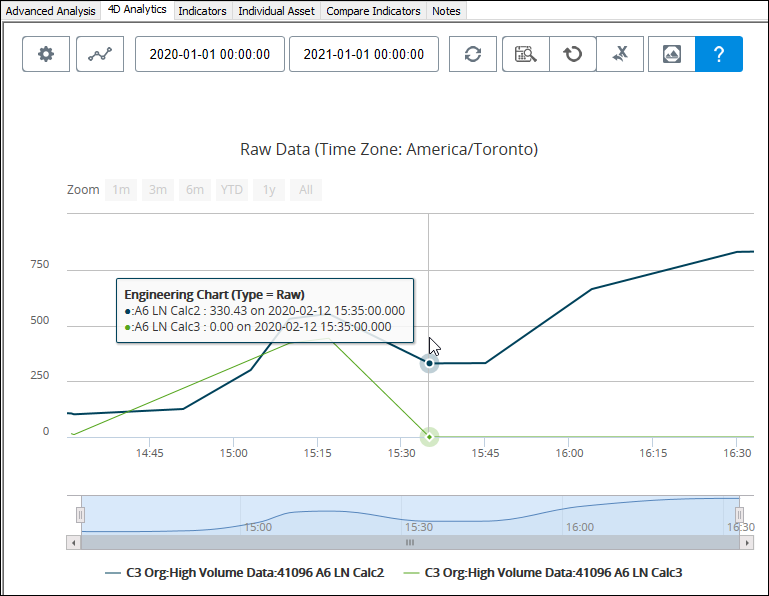Set zoom range to 6m
Viewport: 769px width, 596px height.
(x=195, y=190)
